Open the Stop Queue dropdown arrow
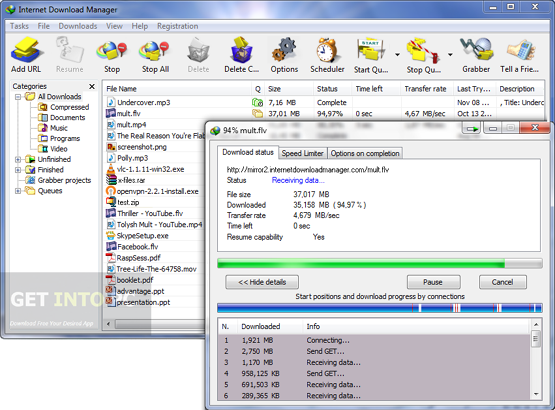The width and height of the screenshot is (555, 410). pyautogui.click(x=450, y=55)
